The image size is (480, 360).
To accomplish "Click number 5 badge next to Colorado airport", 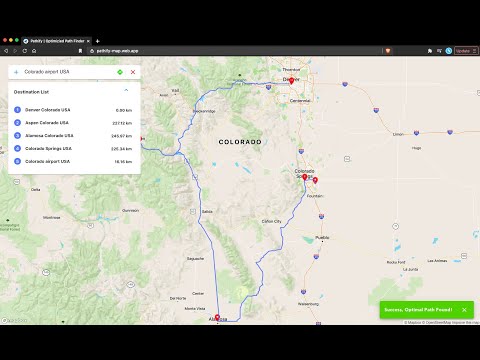I will click(x=18, y=161).
